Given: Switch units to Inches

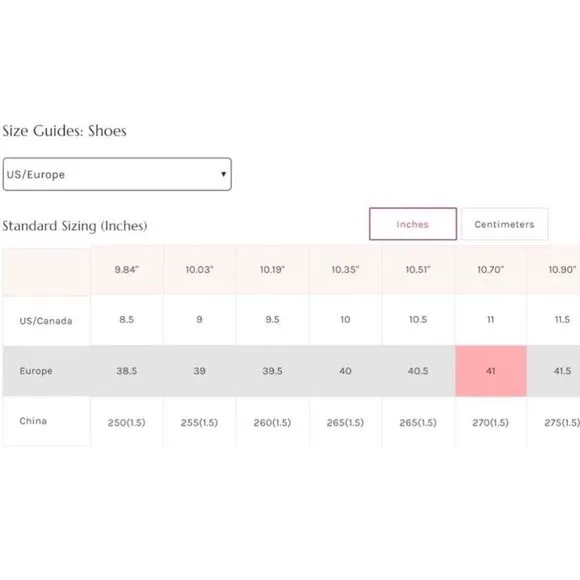Looking at the screenshot, I should (x=413, y=224).
